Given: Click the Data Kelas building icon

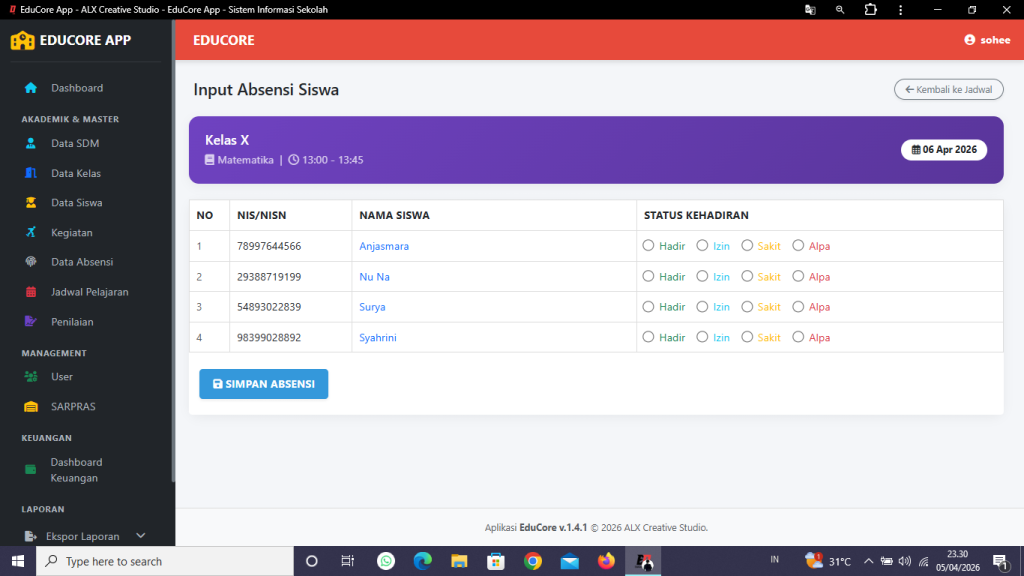Looking at the screenshot, I should pyautogui.click(x=31, y=173).
